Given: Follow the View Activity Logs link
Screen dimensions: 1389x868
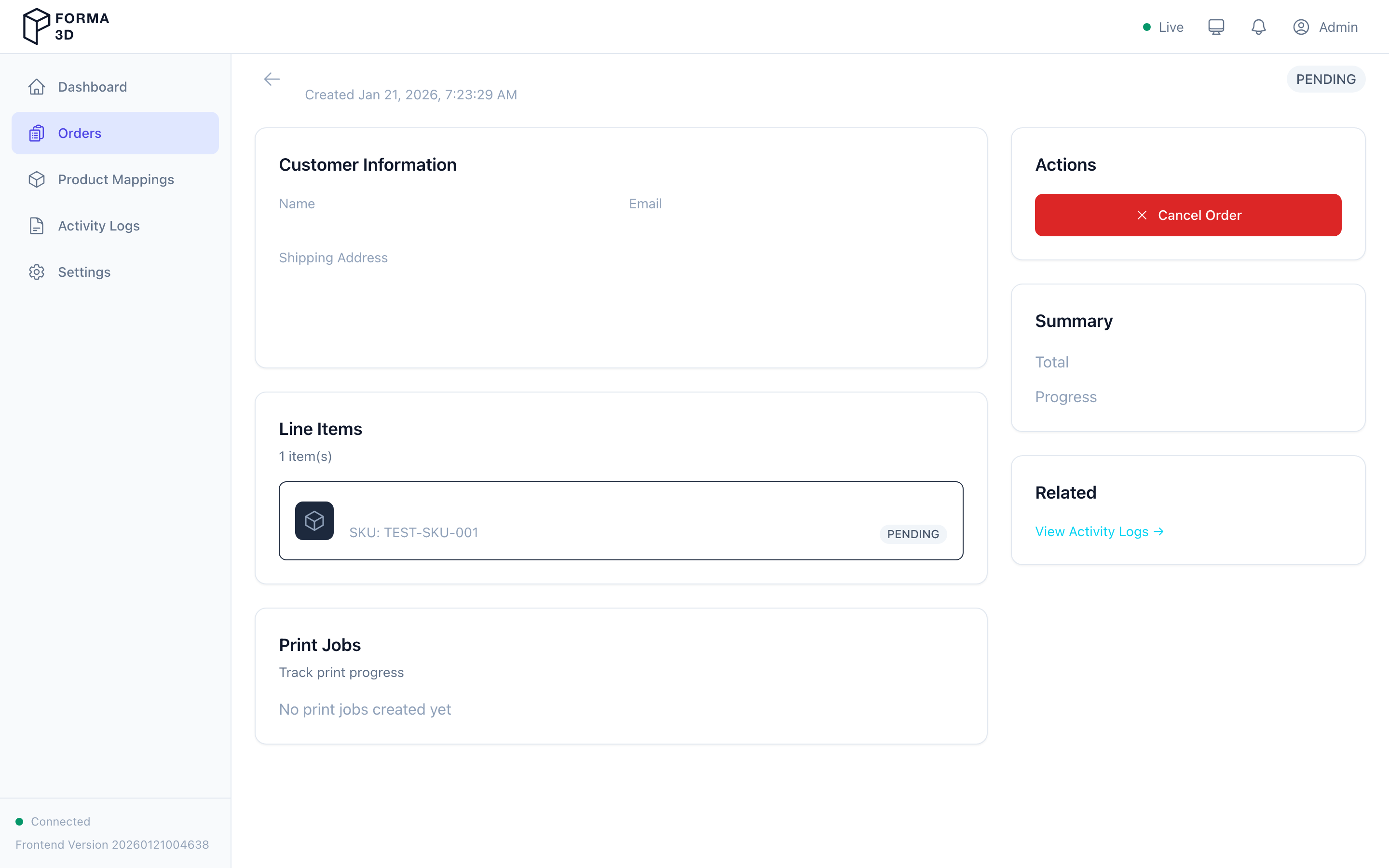Looking at the screenshot, I should (x=1099, y=531).
